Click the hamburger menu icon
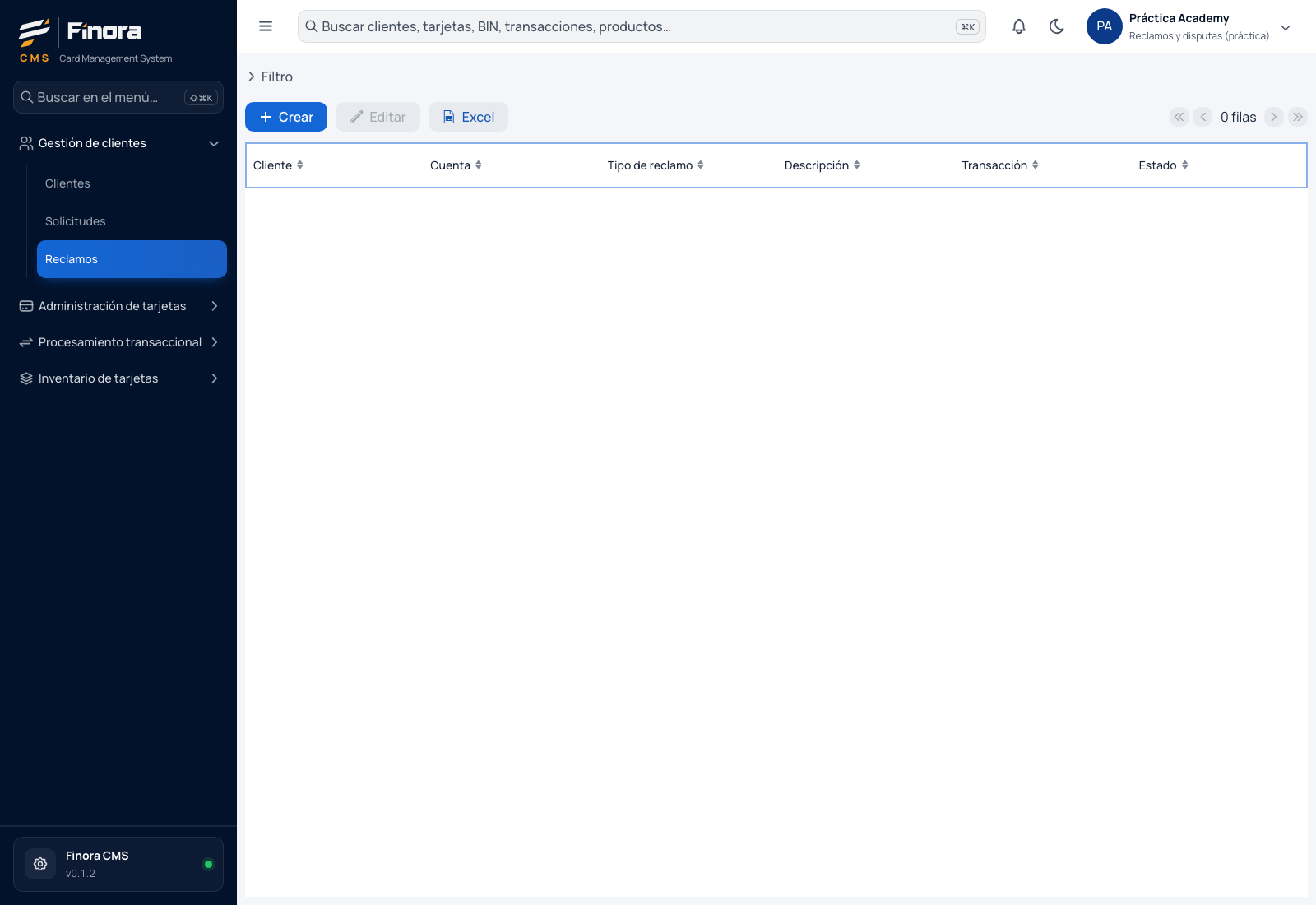The height and width of the screenshot is (905, 1316). point(266,26)
